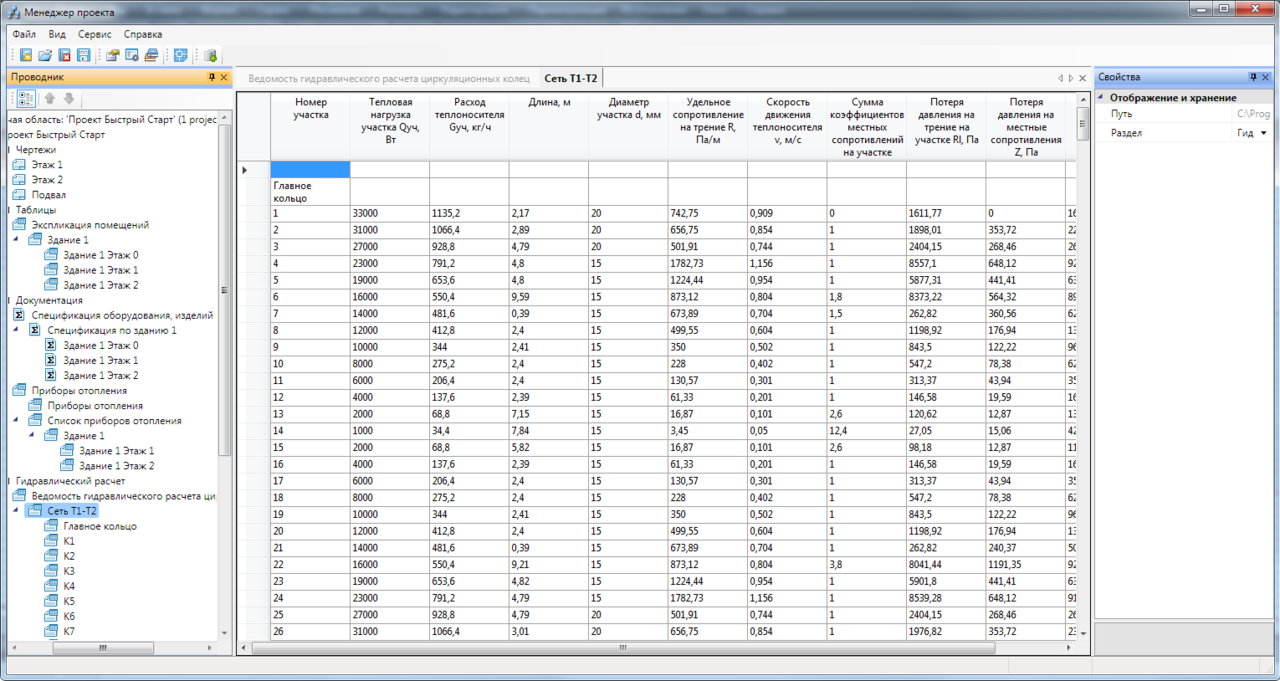Open a project with the folder icon
This screenshot has width=1280, height=681.
[x=45, y=55]
